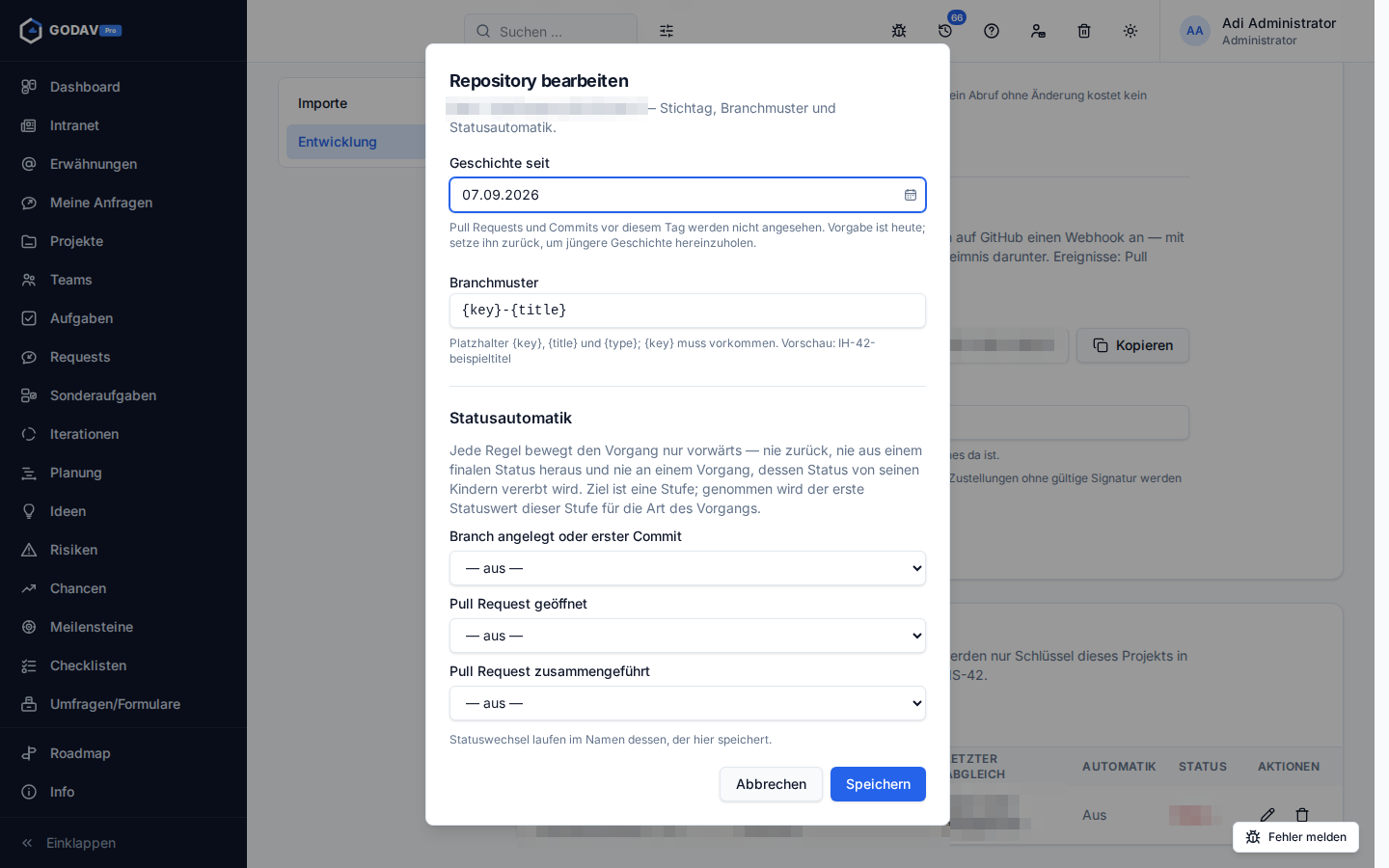The width and height of the screenshot is (1389, 868).
Task: Open Requests in the sidebar
Action: pyautogui.click(x=123, y=357)
